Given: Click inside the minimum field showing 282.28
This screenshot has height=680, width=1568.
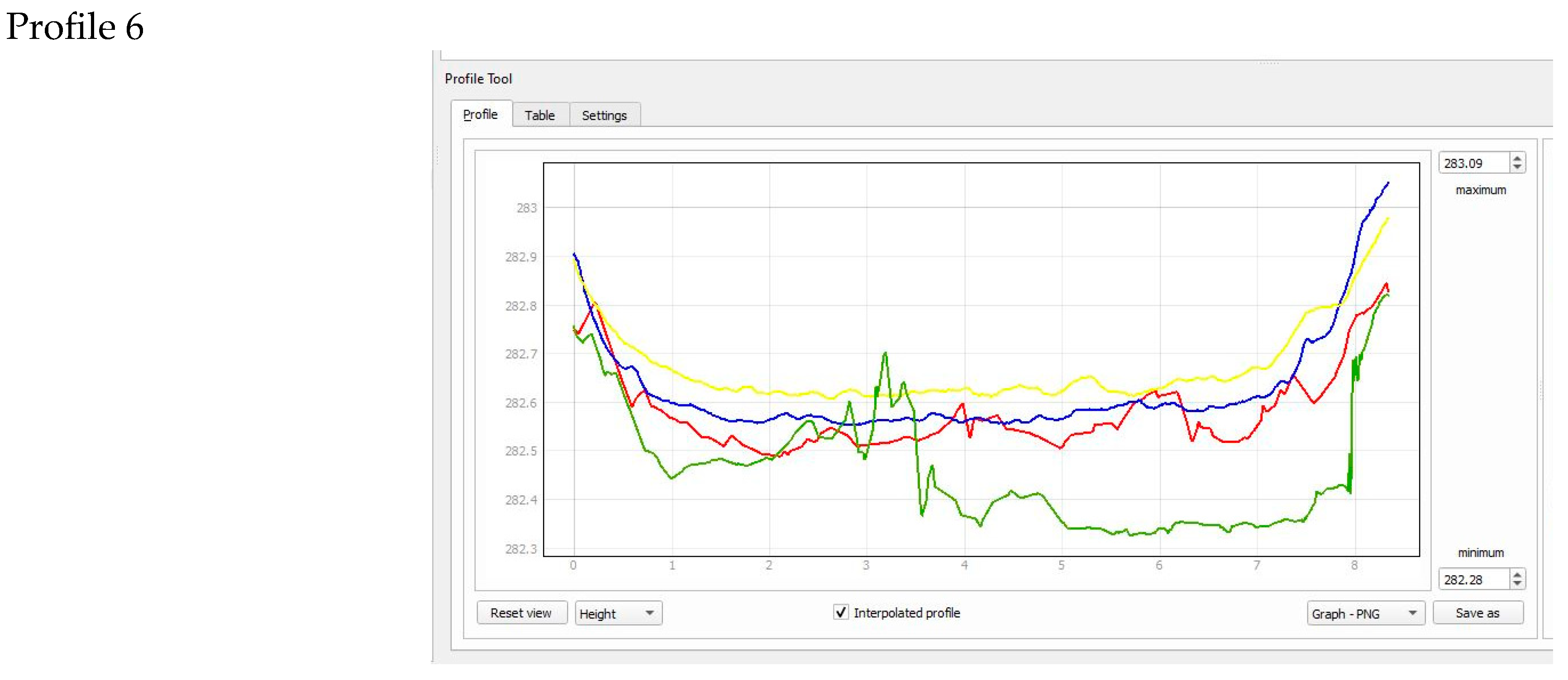Looking at the screenshot, I should 1473,580.
